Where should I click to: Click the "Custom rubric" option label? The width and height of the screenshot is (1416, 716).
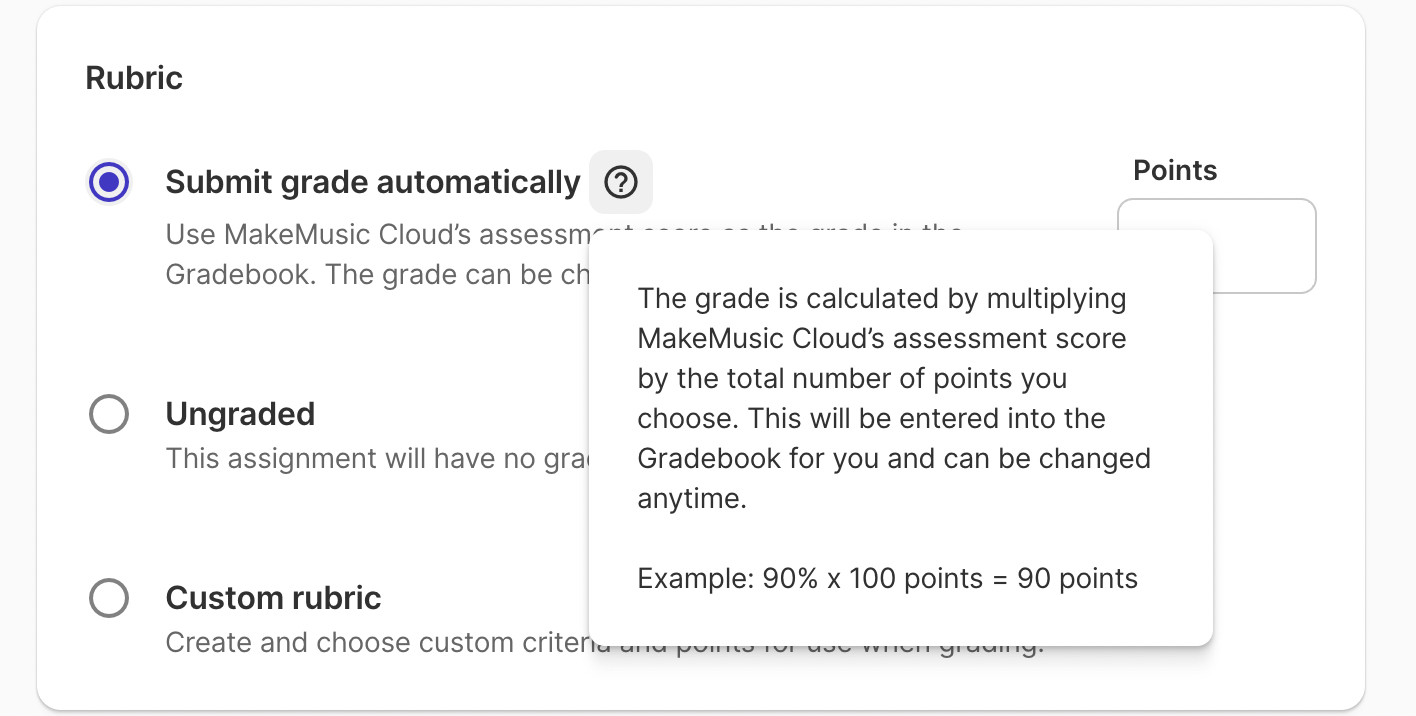coord(273,598)
